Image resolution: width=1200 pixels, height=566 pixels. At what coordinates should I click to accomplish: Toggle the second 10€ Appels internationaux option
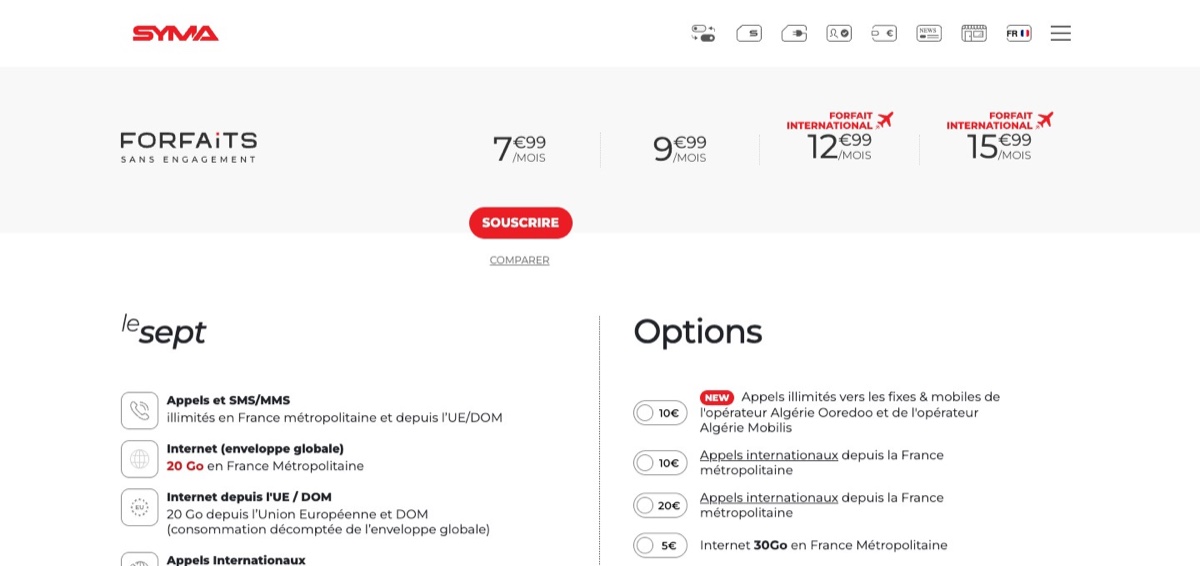click(x=660, y=463)
